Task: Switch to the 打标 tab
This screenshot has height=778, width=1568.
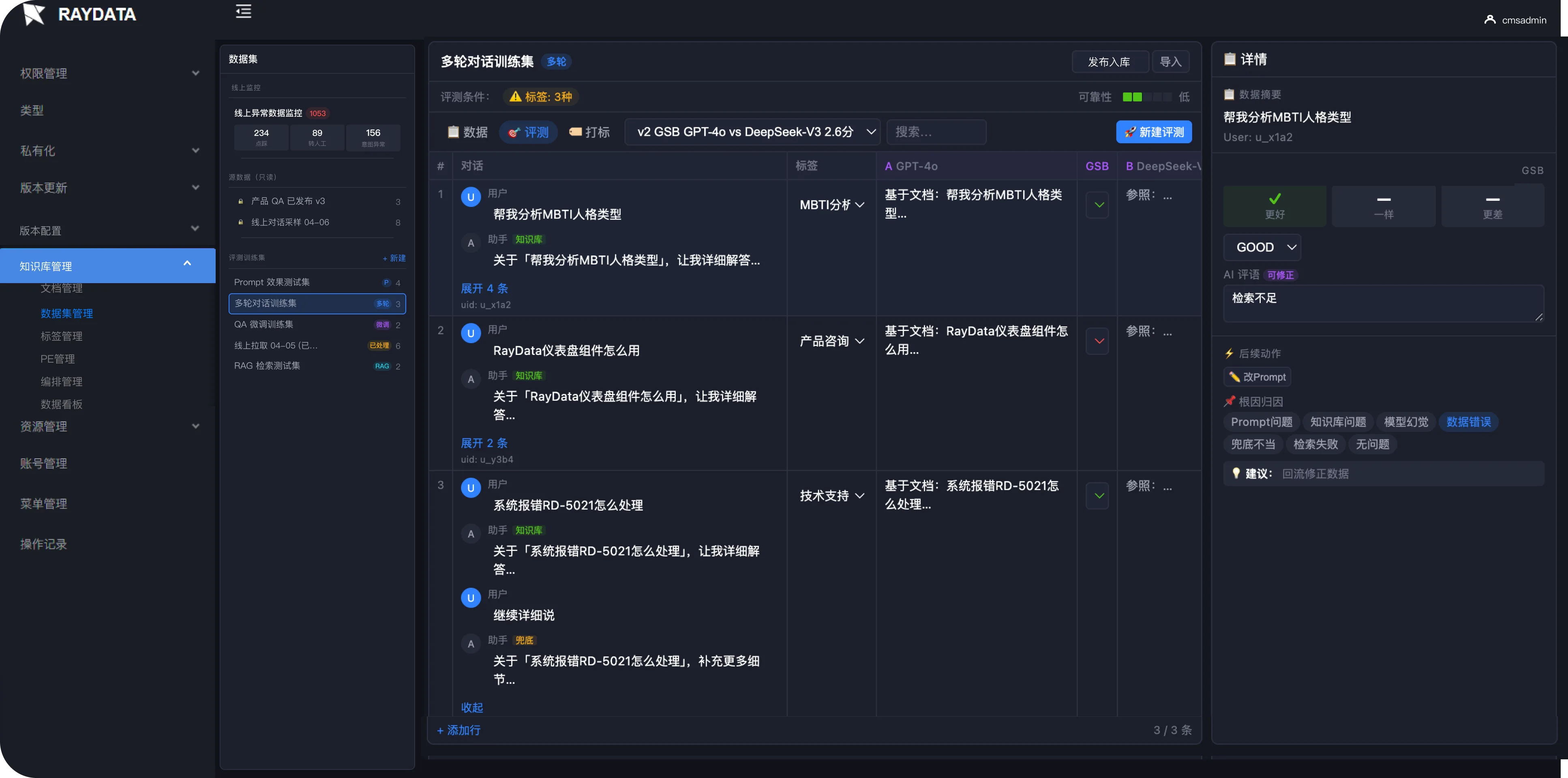Action: tap(589, 131)
